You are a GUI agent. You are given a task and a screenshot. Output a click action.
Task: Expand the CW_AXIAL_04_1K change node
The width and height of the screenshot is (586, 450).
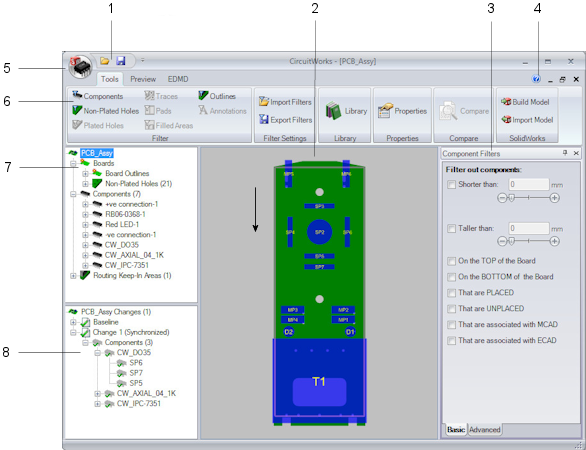click(x=98, y=394)
